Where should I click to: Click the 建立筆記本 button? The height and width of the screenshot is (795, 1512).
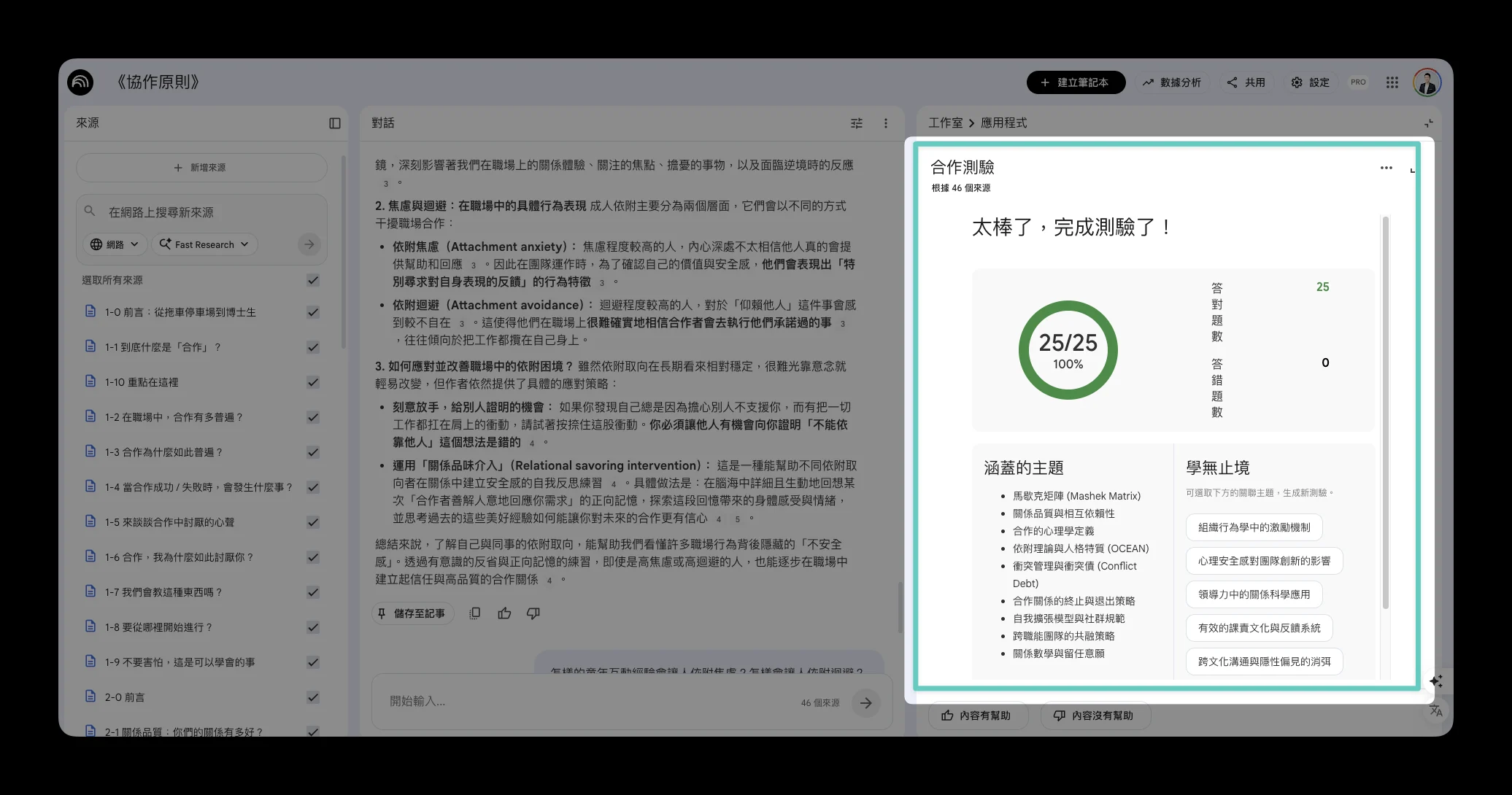[1075, 82]
